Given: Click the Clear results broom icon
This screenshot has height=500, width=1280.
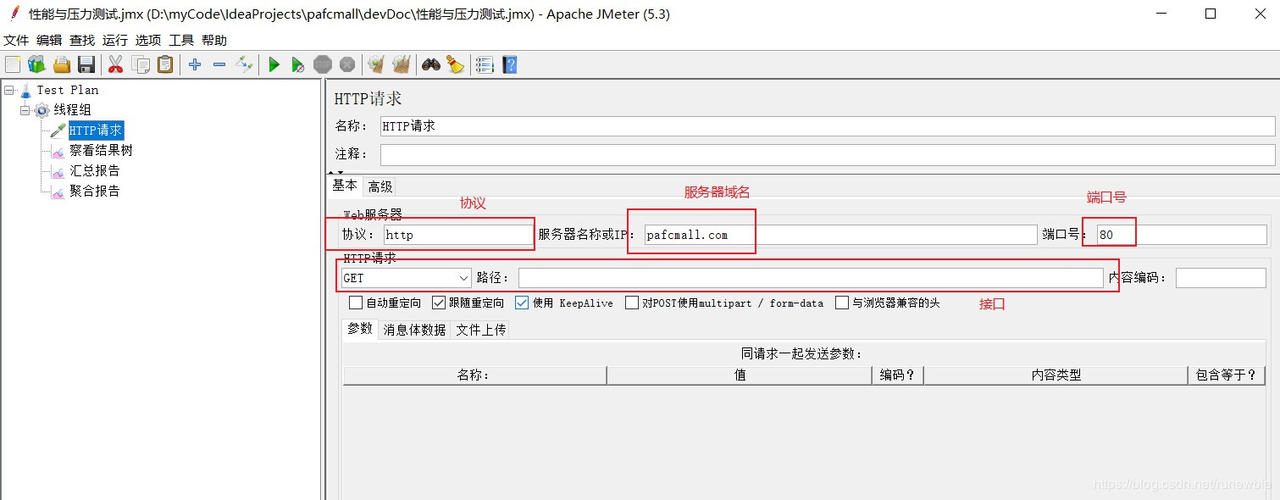Looking at the screenshot, I should coord(376,65).
